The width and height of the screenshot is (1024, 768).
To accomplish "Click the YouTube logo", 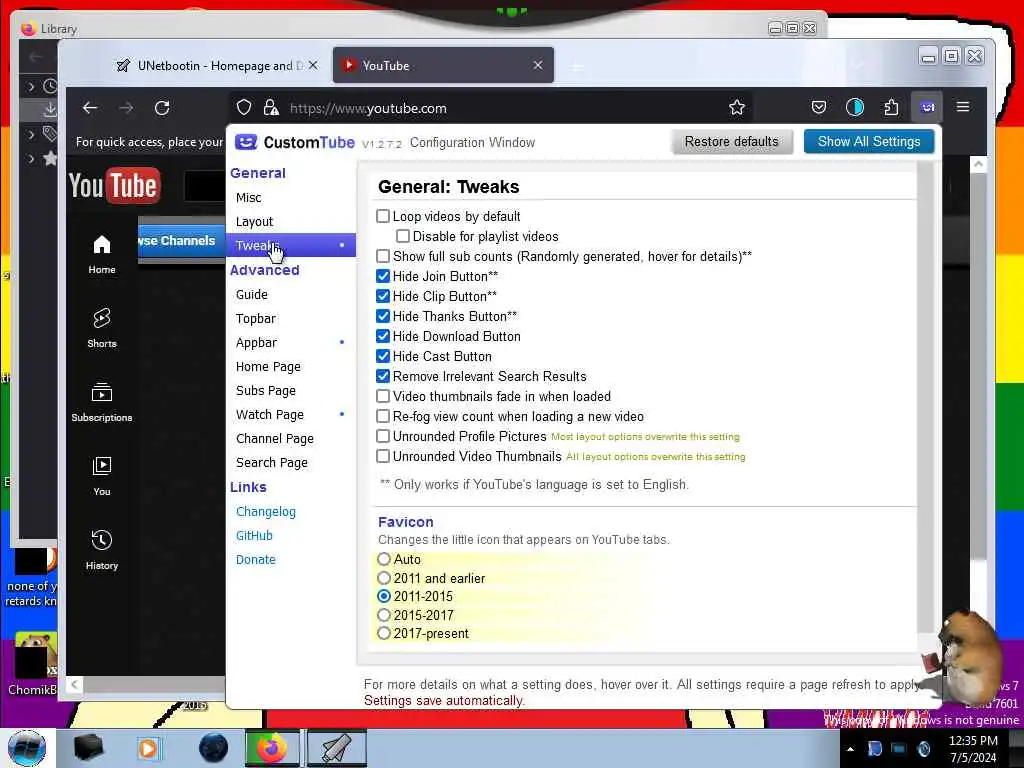I will 114,185.
